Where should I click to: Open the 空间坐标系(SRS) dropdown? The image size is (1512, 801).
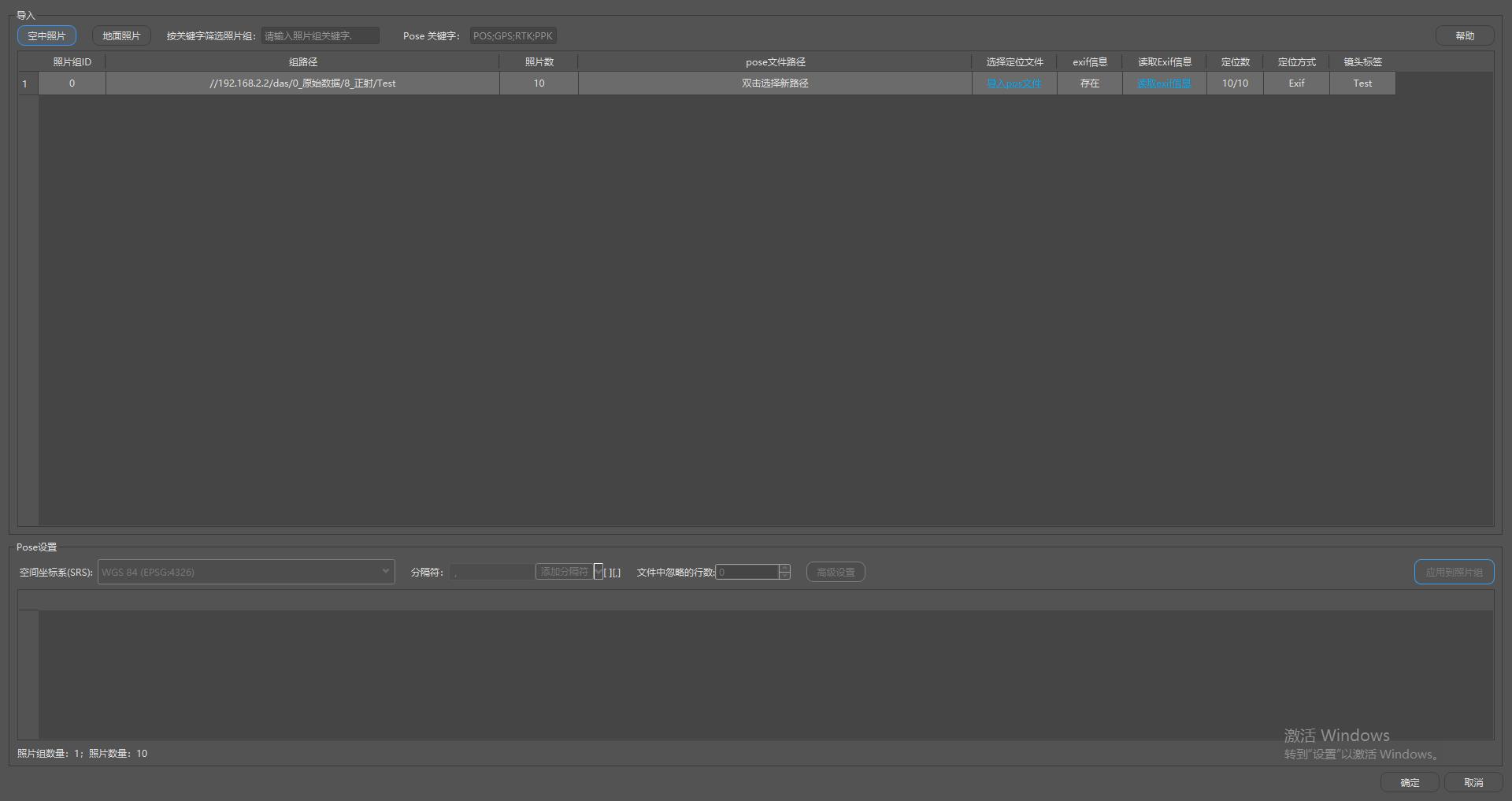pos(246,572)
